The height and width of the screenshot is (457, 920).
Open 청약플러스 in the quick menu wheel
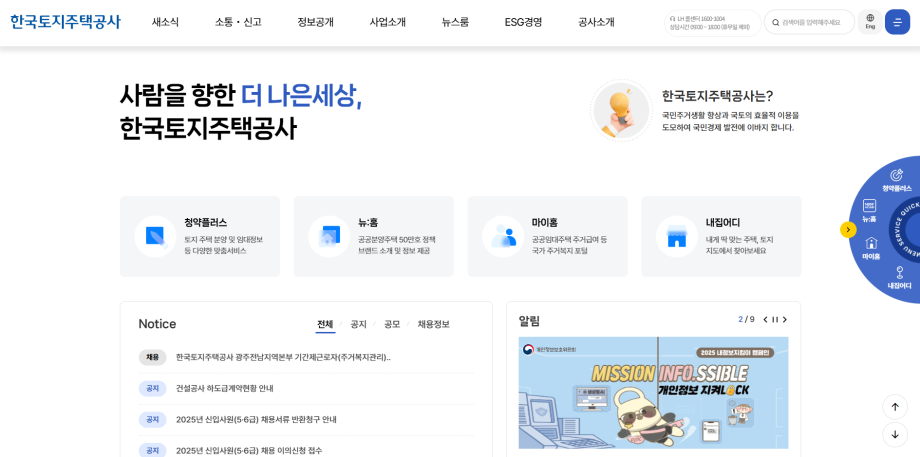click(897, 181)
